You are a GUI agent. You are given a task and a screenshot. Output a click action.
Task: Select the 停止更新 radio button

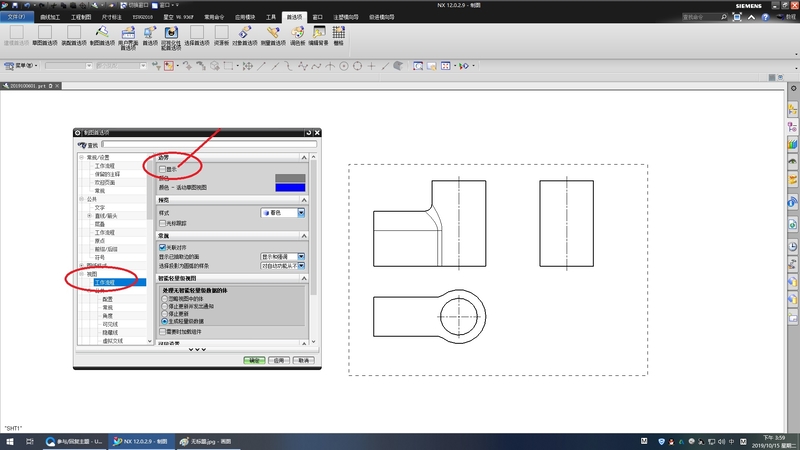point(164,314)
